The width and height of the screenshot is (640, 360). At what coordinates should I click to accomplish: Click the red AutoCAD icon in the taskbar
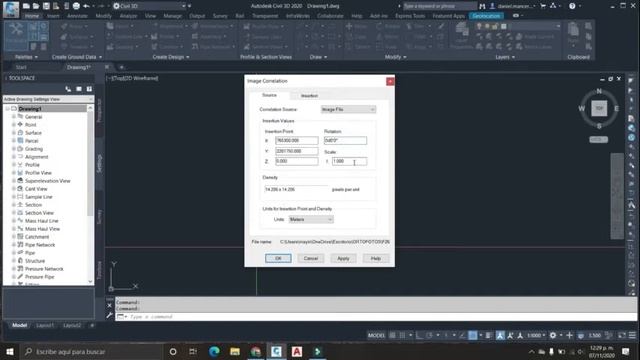click(297, 351)
